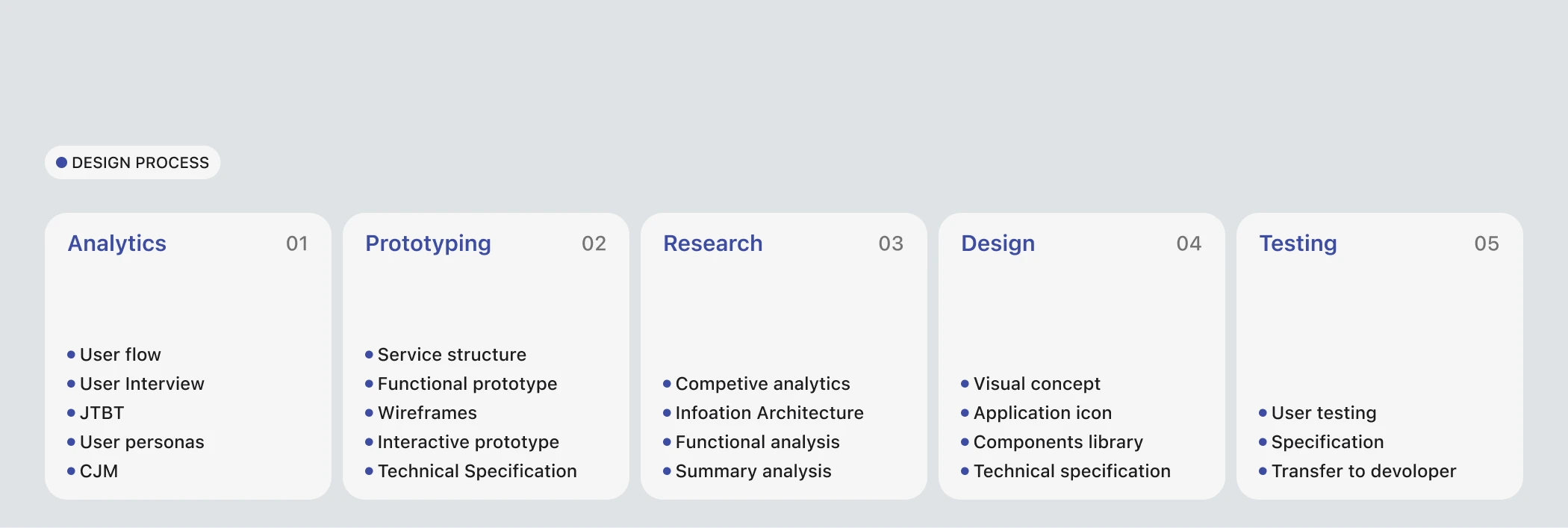Click the step number 01

(x=296, y=243)
